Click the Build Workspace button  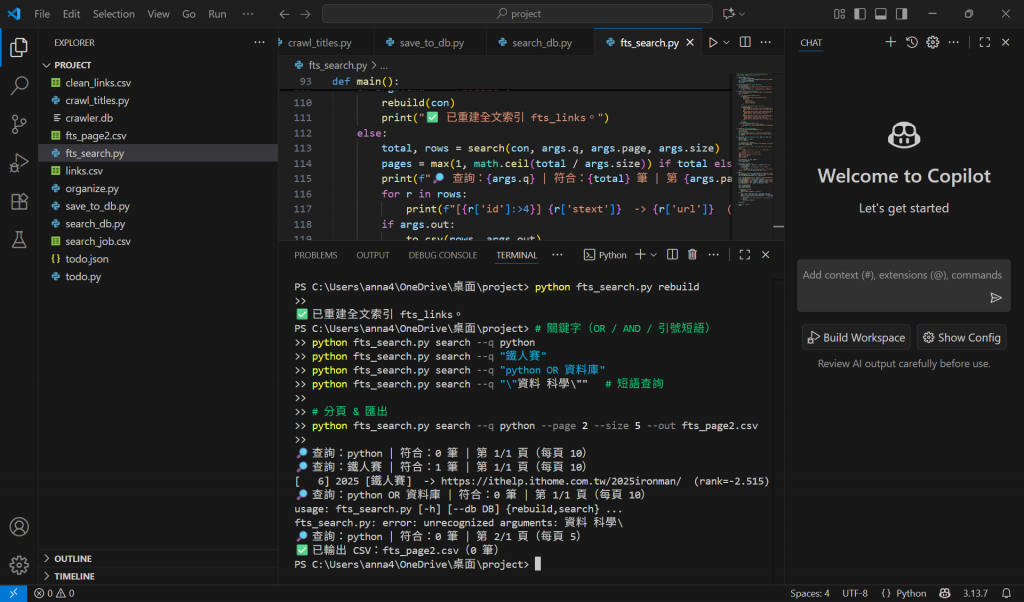pyautogui.click(x=855, y=338)
